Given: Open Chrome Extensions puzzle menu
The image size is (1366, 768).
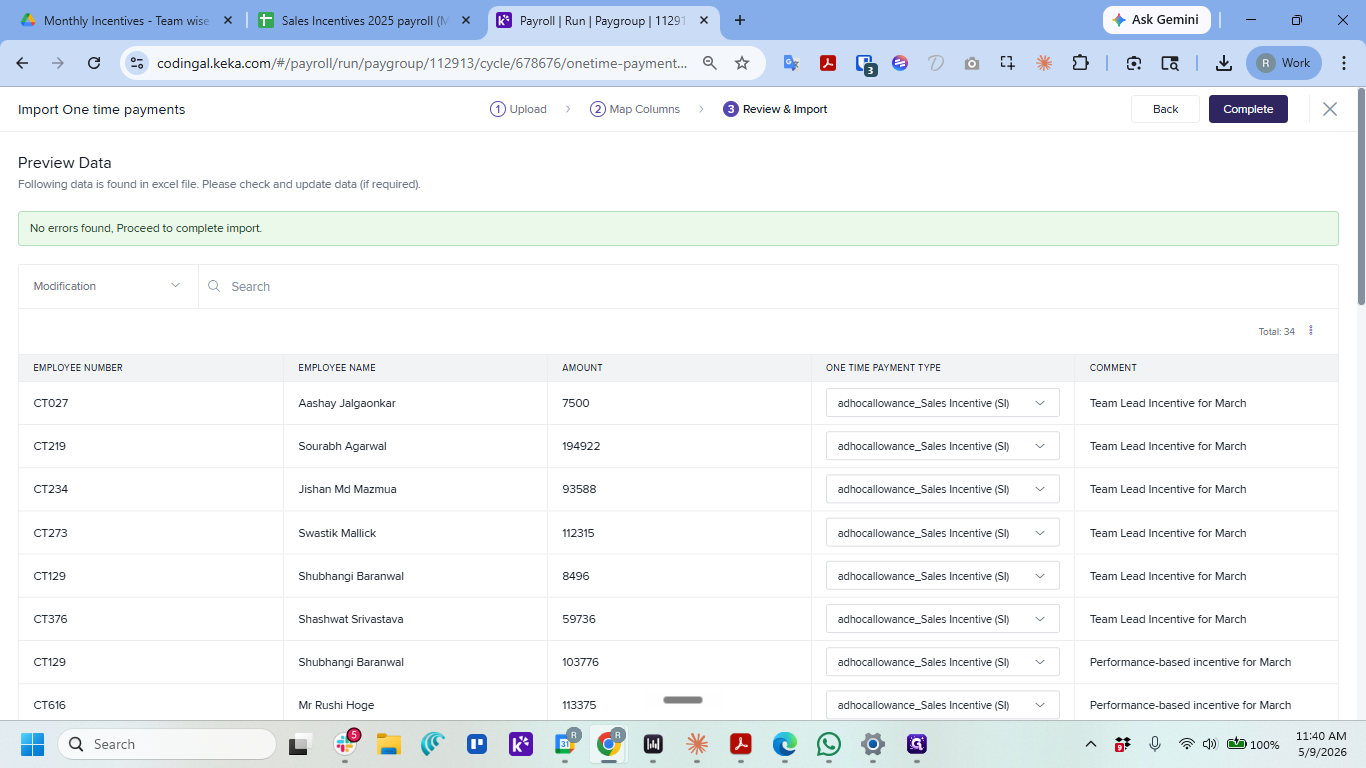Looking at the screenshot, I should tap(1080, 63).
